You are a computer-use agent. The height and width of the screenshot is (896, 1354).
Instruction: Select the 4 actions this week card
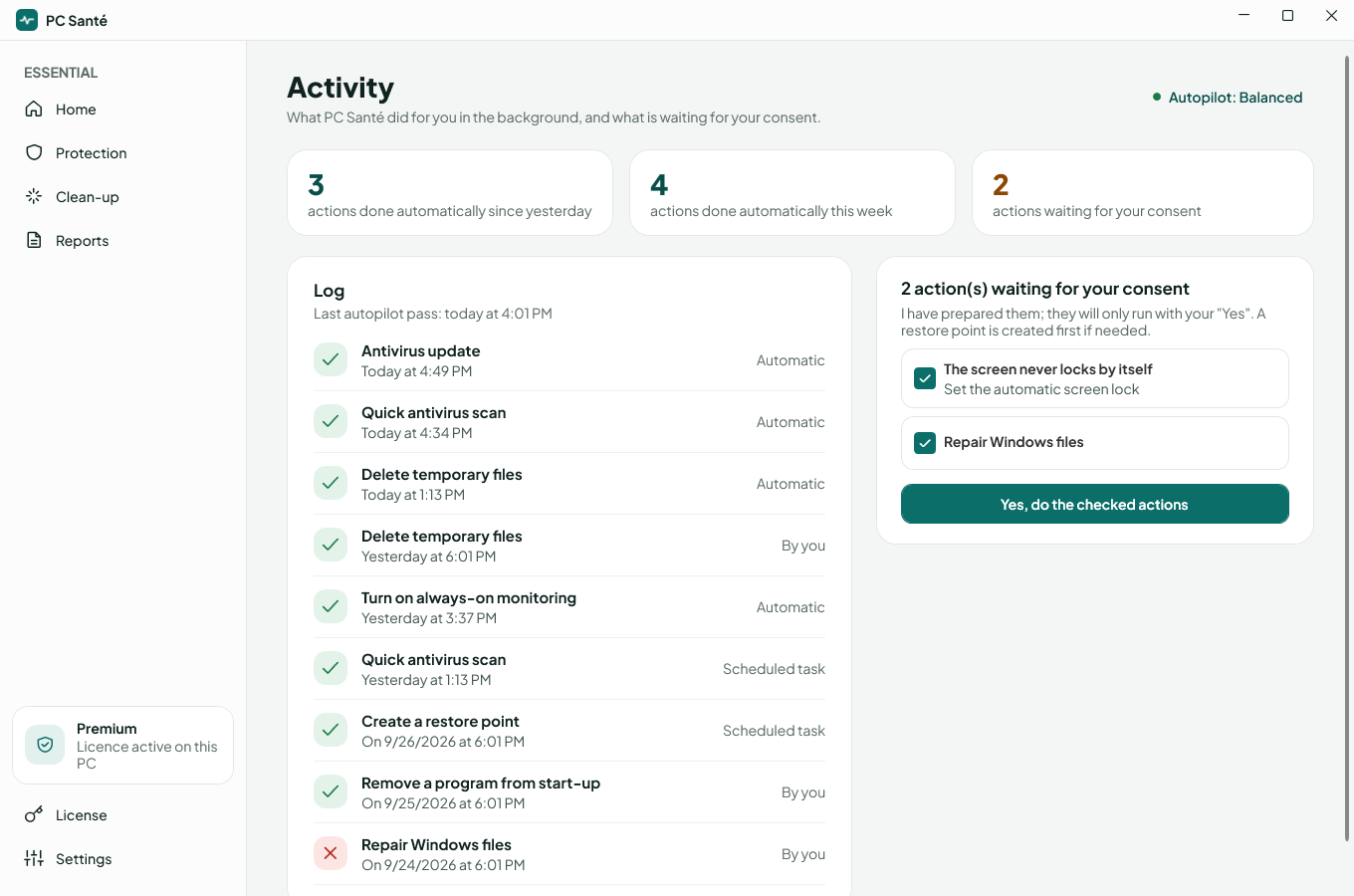[x=792, y=192]
